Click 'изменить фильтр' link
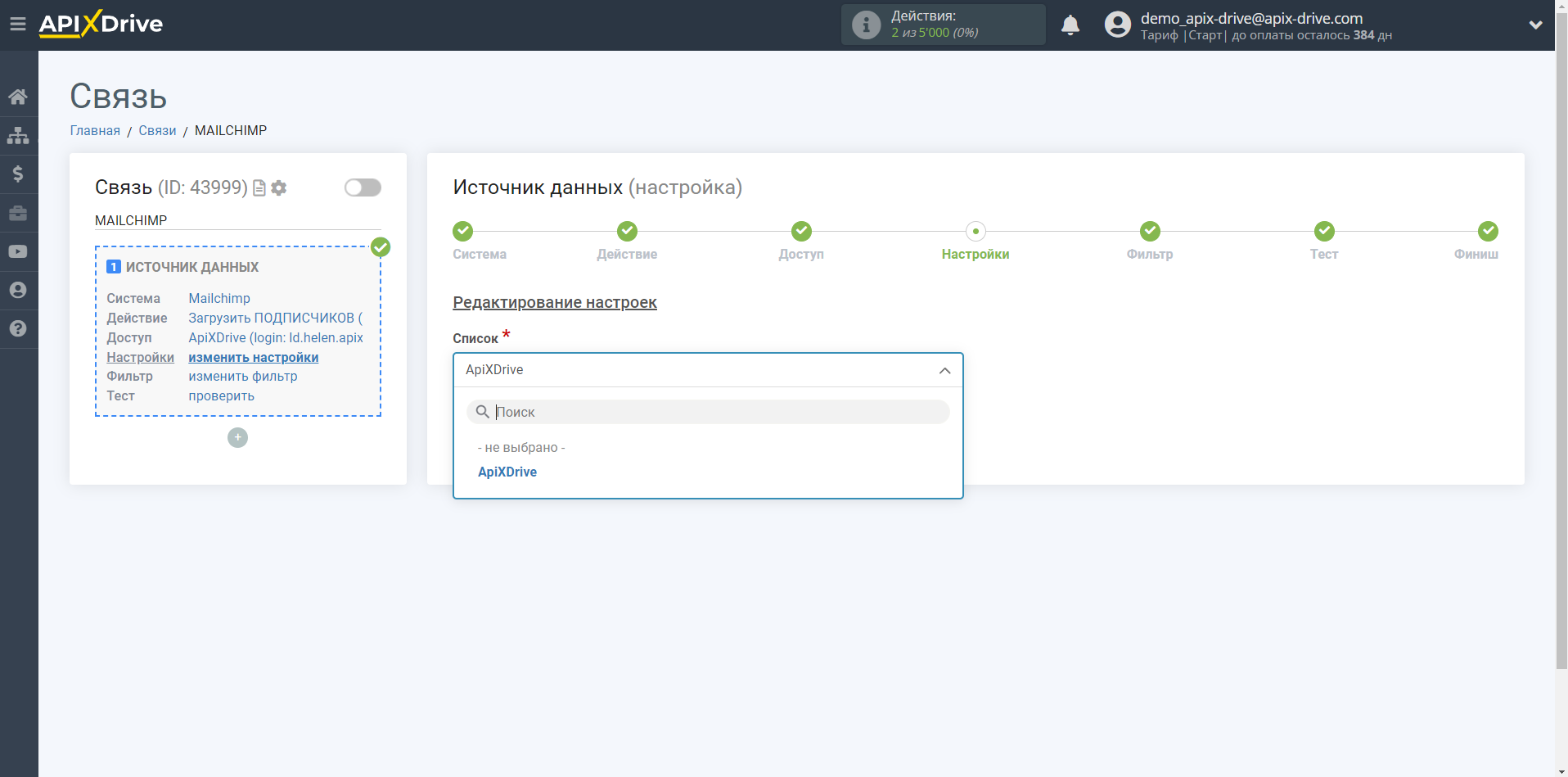Image resolution: width=1568 pixels, height=777 pixels. 243,377
